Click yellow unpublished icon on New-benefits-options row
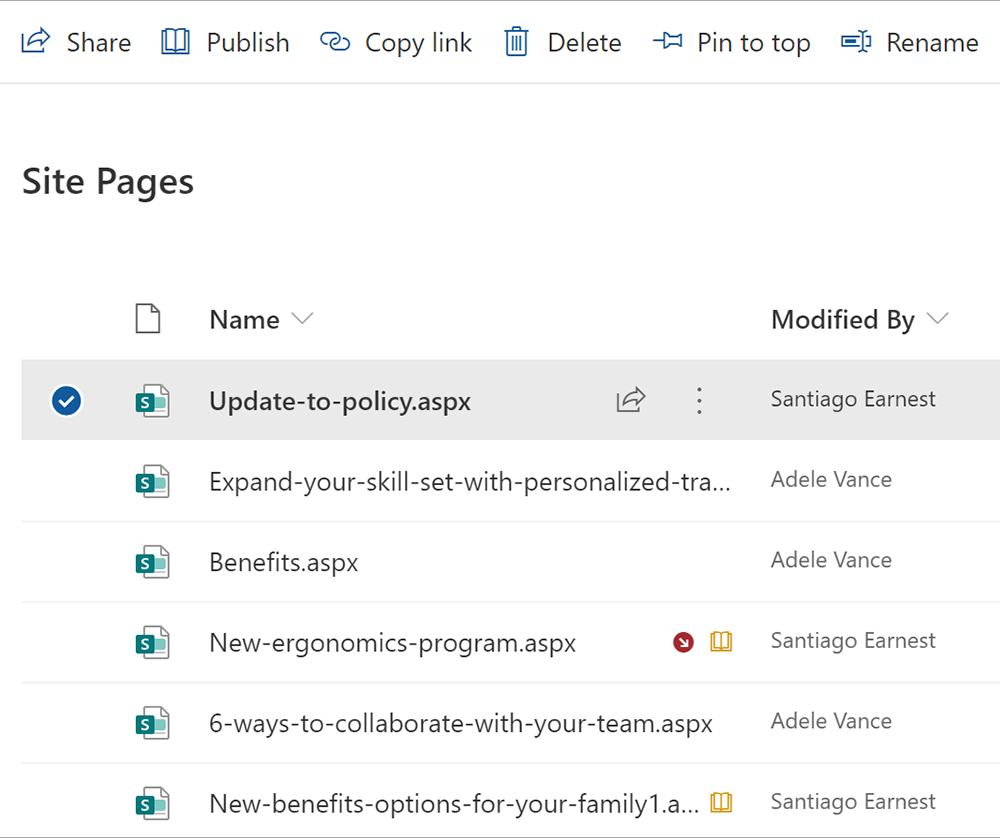 721,802
